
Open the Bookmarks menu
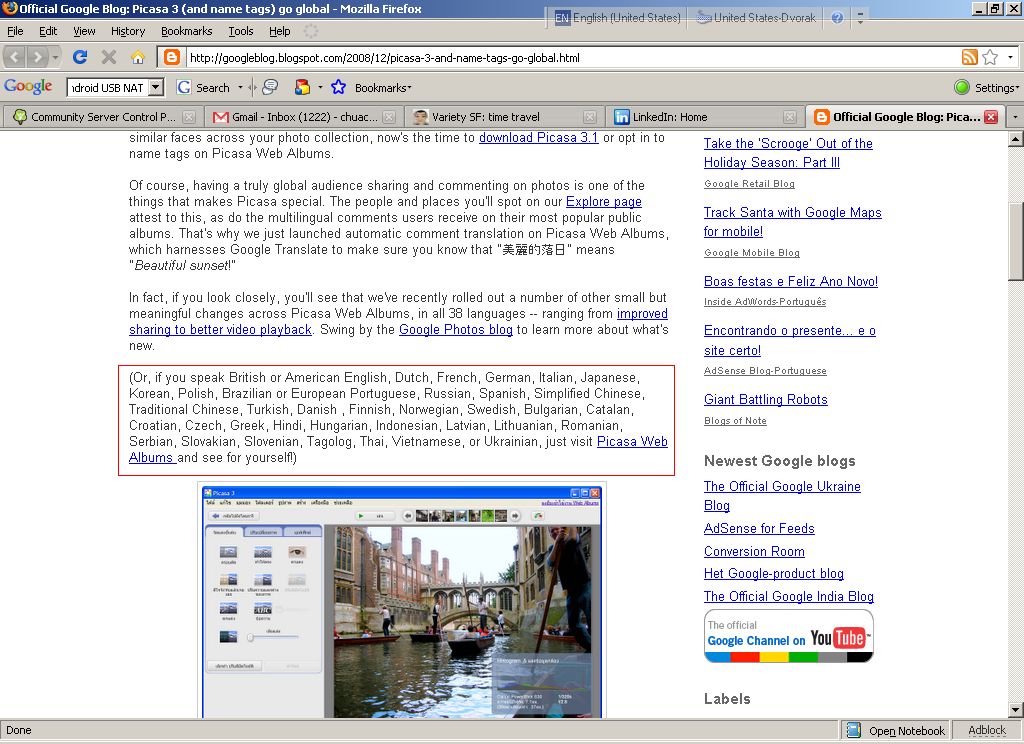point(187,31)
